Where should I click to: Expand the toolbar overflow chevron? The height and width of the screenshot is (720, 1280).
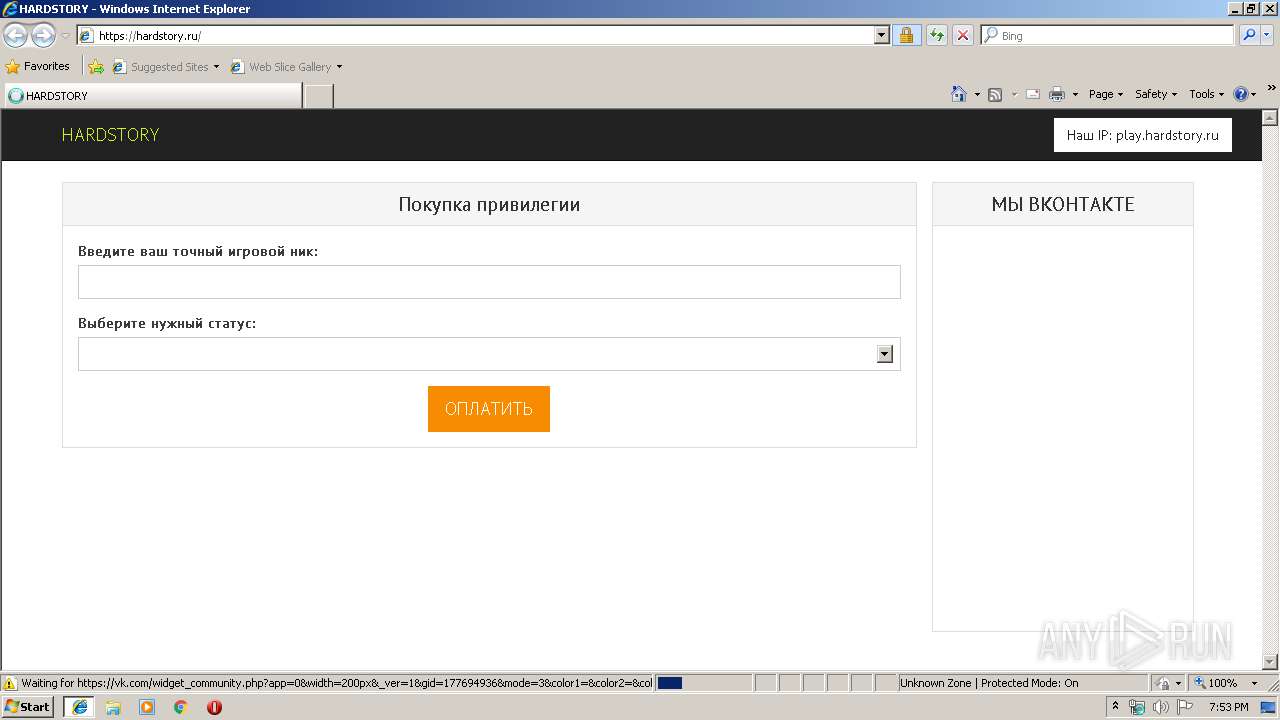(x=1271, y=89)
